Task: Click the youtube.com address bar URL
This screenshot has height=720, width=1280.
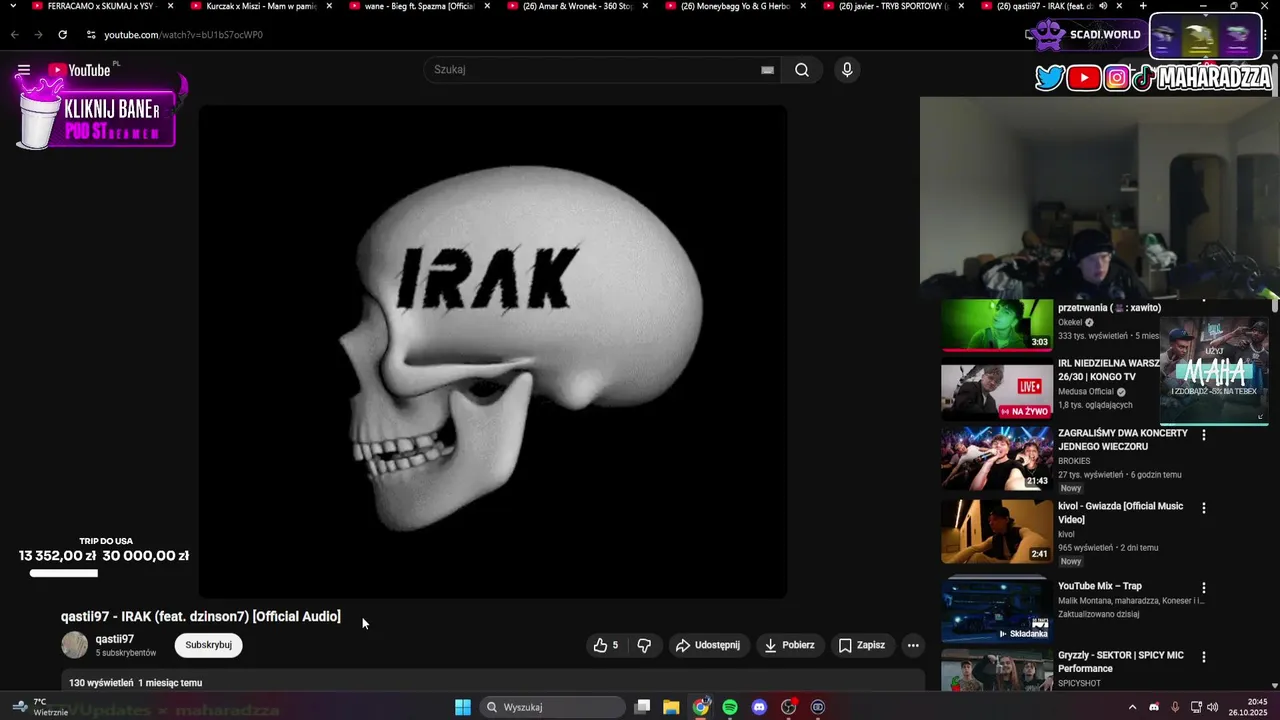Action: click(183, 35)
